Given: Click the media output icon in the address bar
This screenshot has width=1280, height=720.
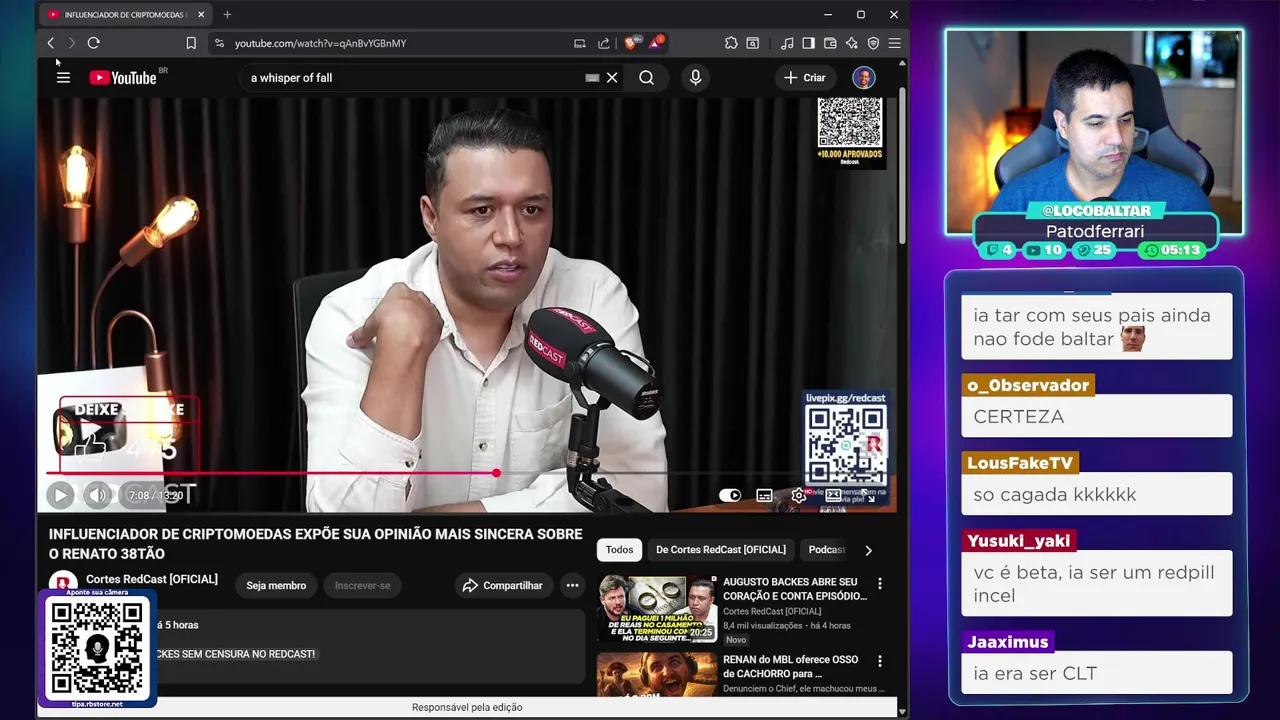Looking at the screenshot, I should pos(579,43).
